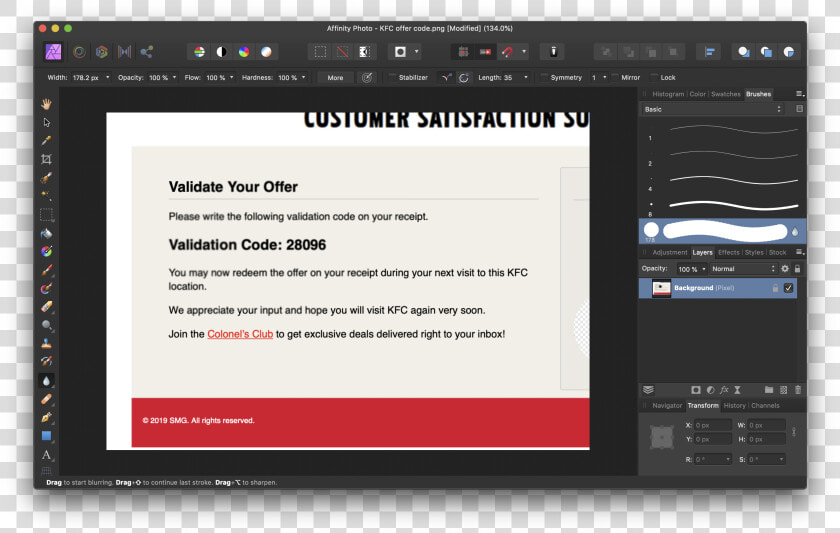Open the Flow dropdown
The width and height of the screenshot is (840, 533).
[231, 78]
